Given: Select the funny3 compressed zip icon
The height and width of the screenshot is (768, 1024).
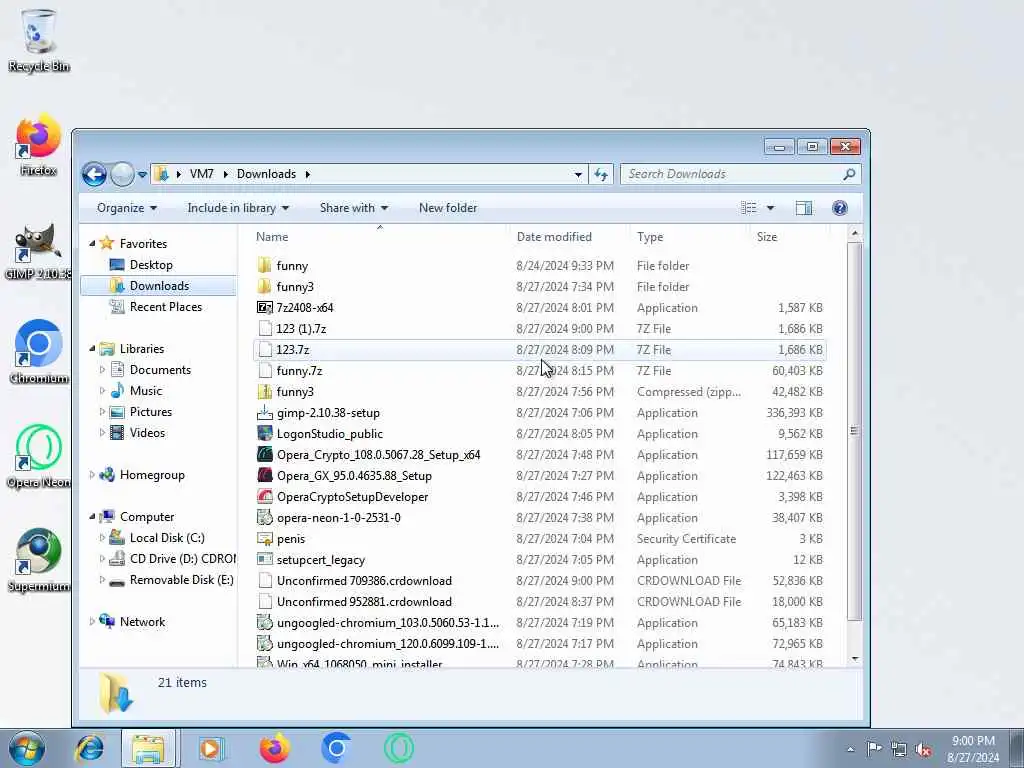Looking at the screenshot, I should pos(264,392).
